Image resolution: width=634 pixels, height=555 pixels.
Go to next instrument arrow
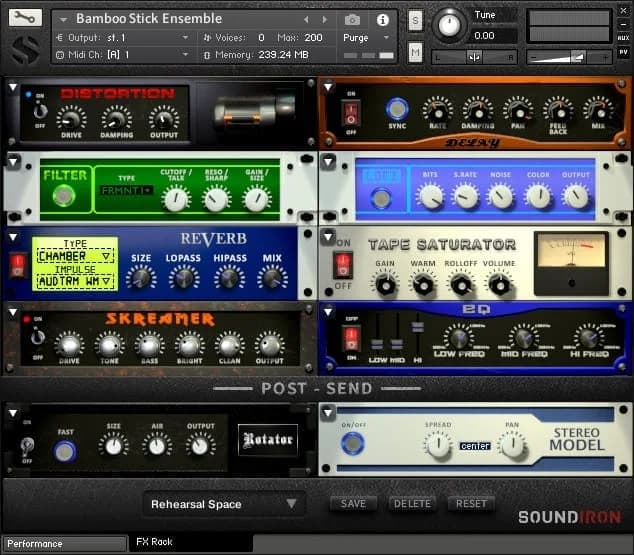pos(326,19)
